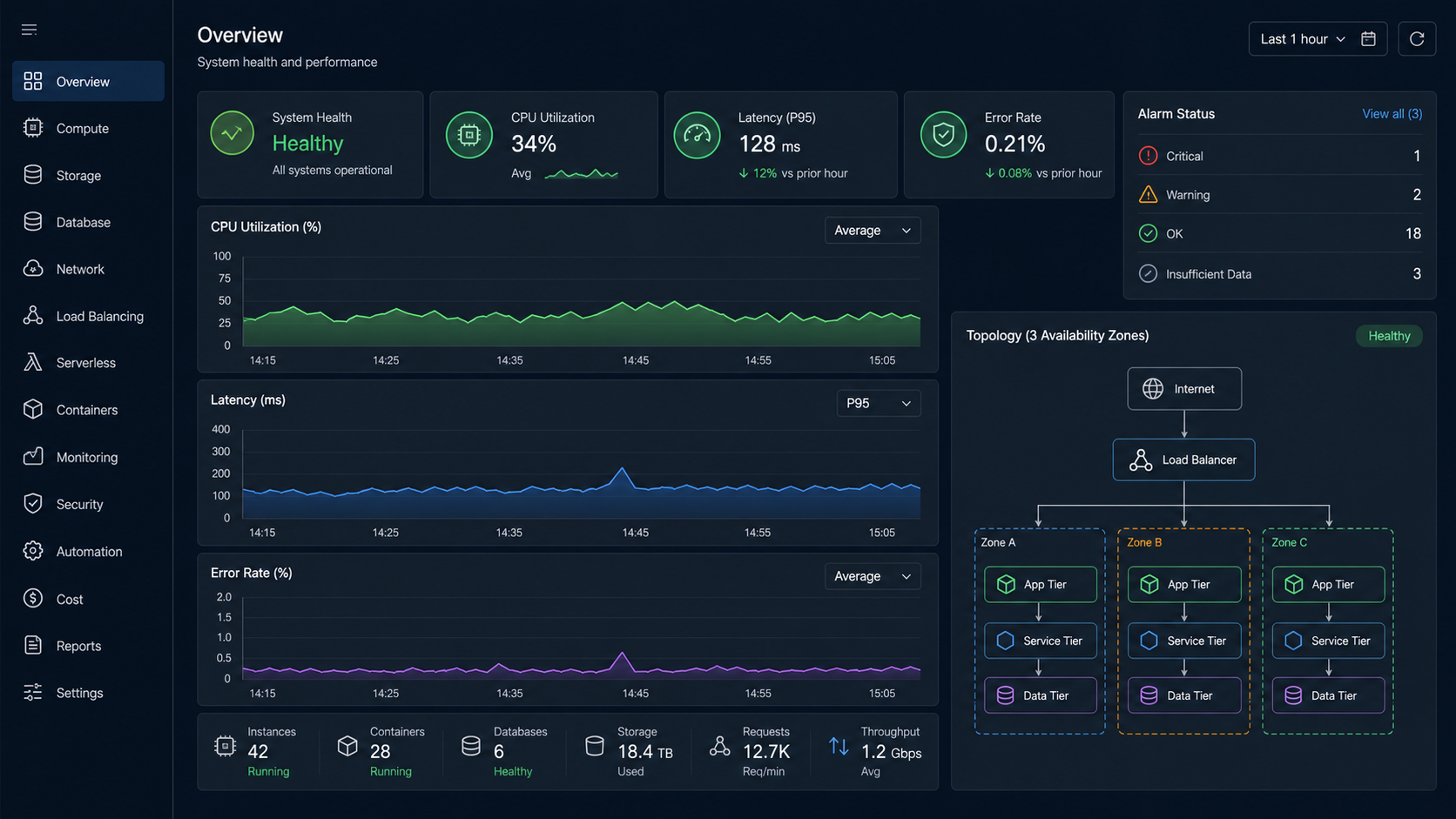Click the CPU Utilization chip icon card
The width and height of the screenshot is (1456, 819).
[x=469, y=135]
